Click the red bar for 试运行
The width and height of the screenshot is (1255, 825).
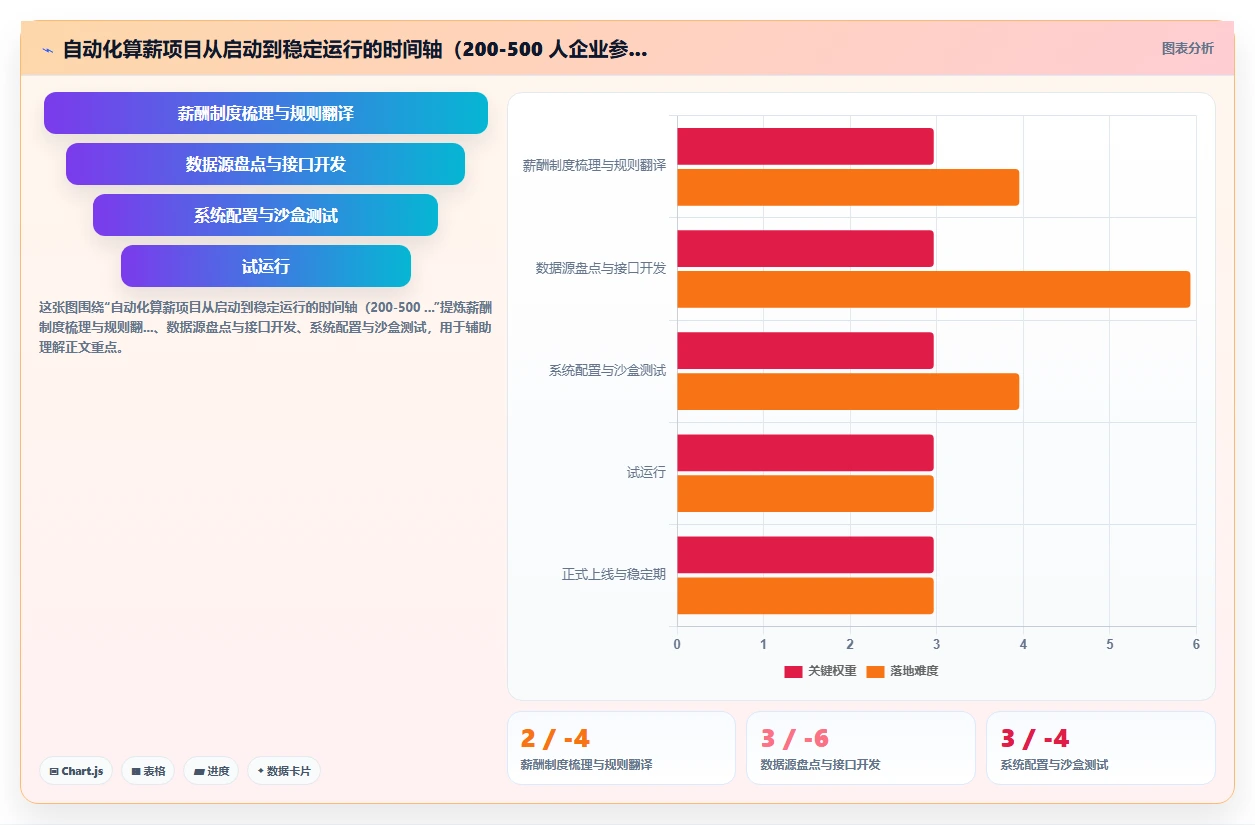point(805,453)
